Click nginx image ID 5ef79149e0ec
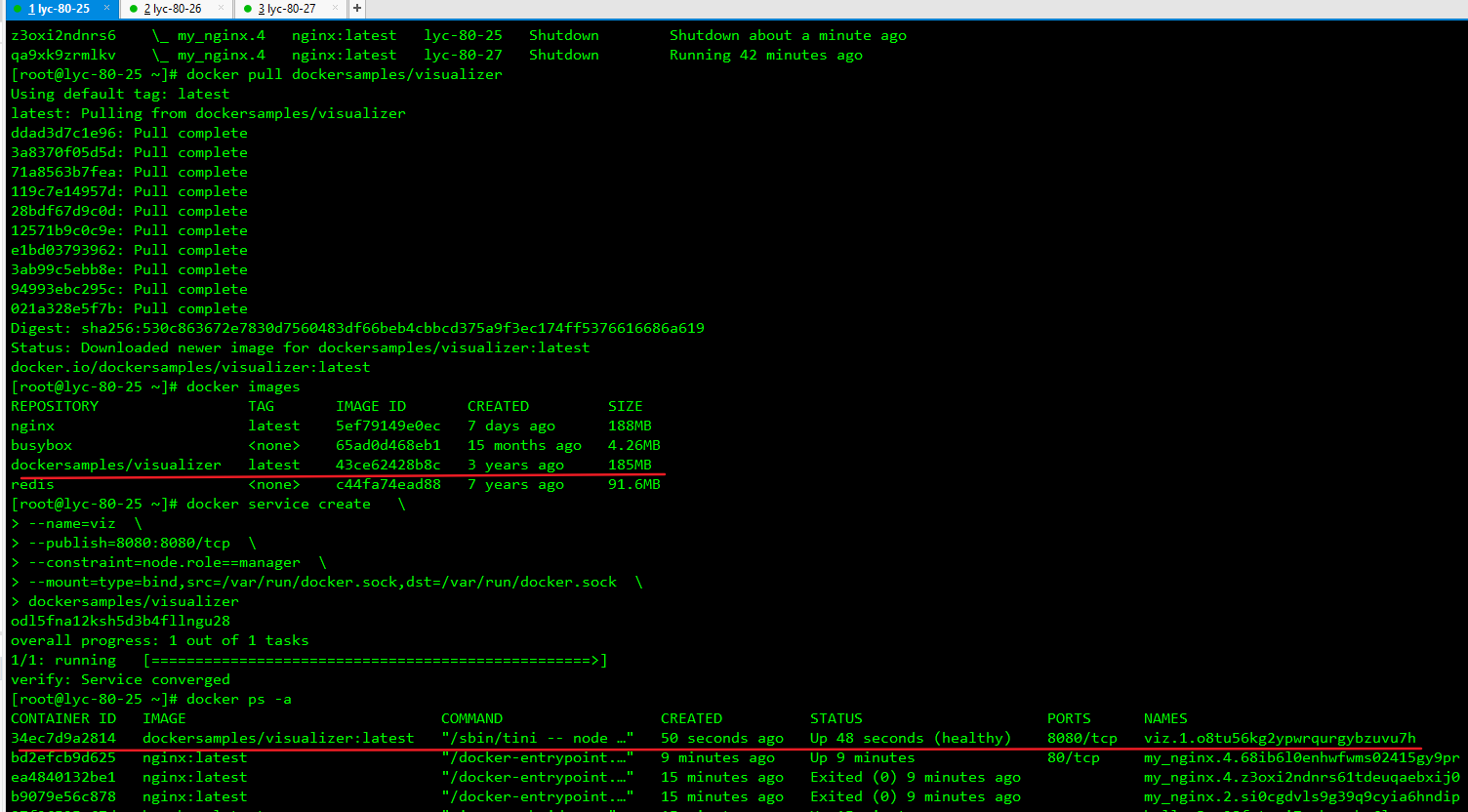 (x=388, y=426)
